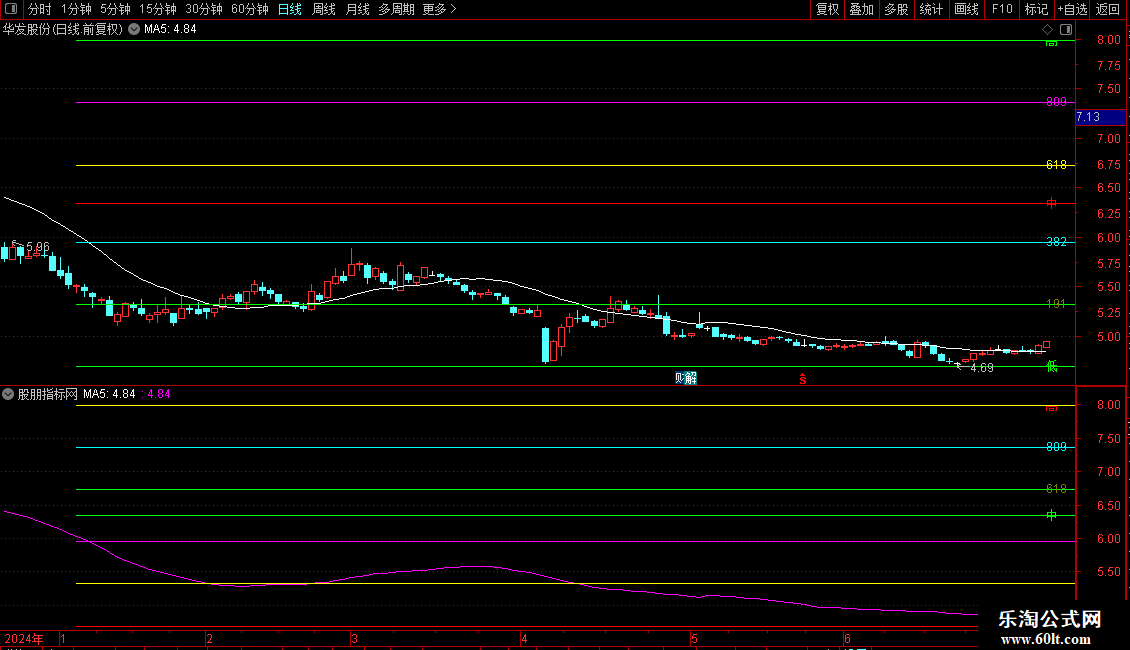Click the 华发股份(日线.前复权) chart title
1130x650 pixels.
click(x=63, y=30)
